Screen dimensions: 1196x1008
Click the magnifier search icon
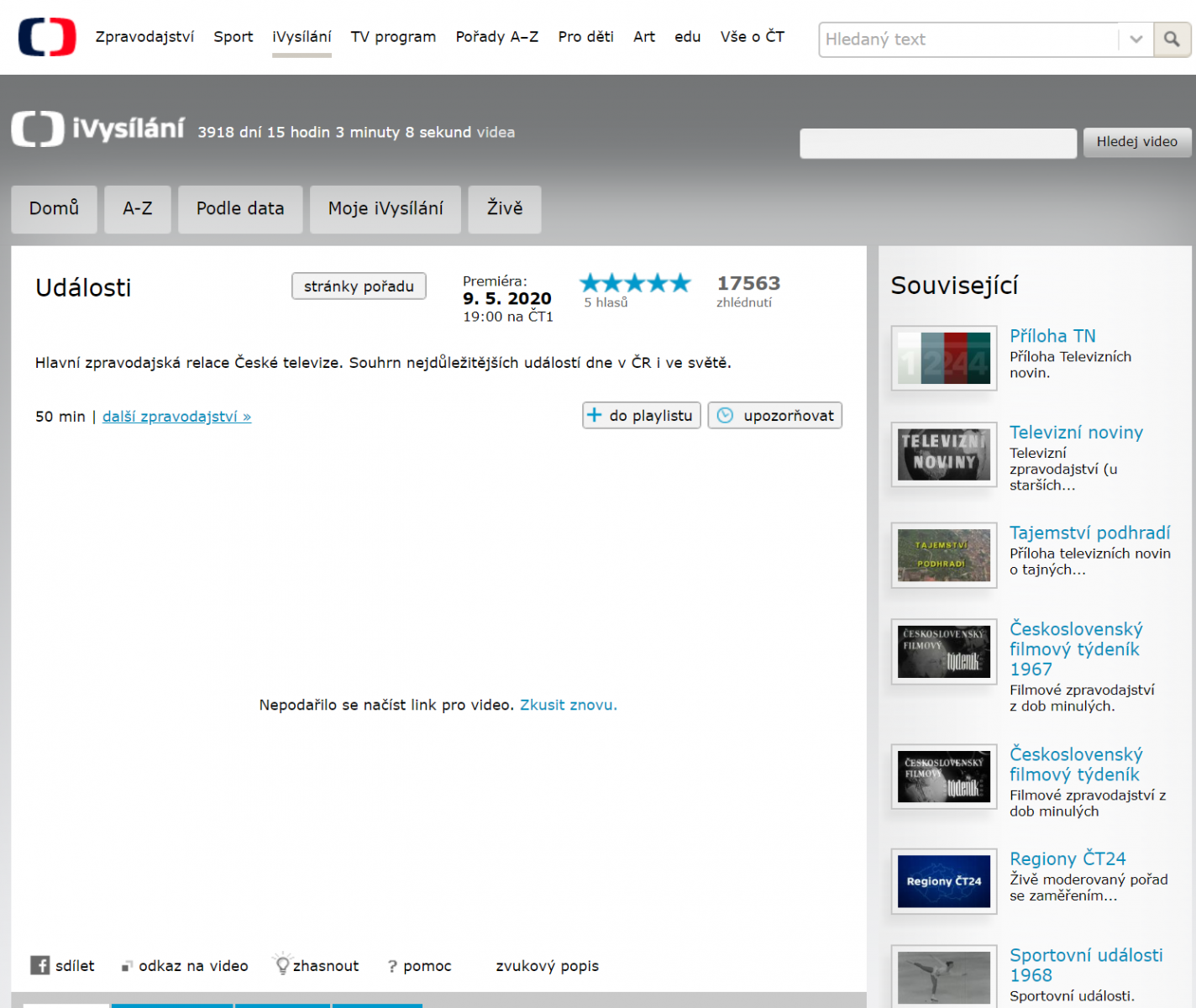[x=1172, y=39]
